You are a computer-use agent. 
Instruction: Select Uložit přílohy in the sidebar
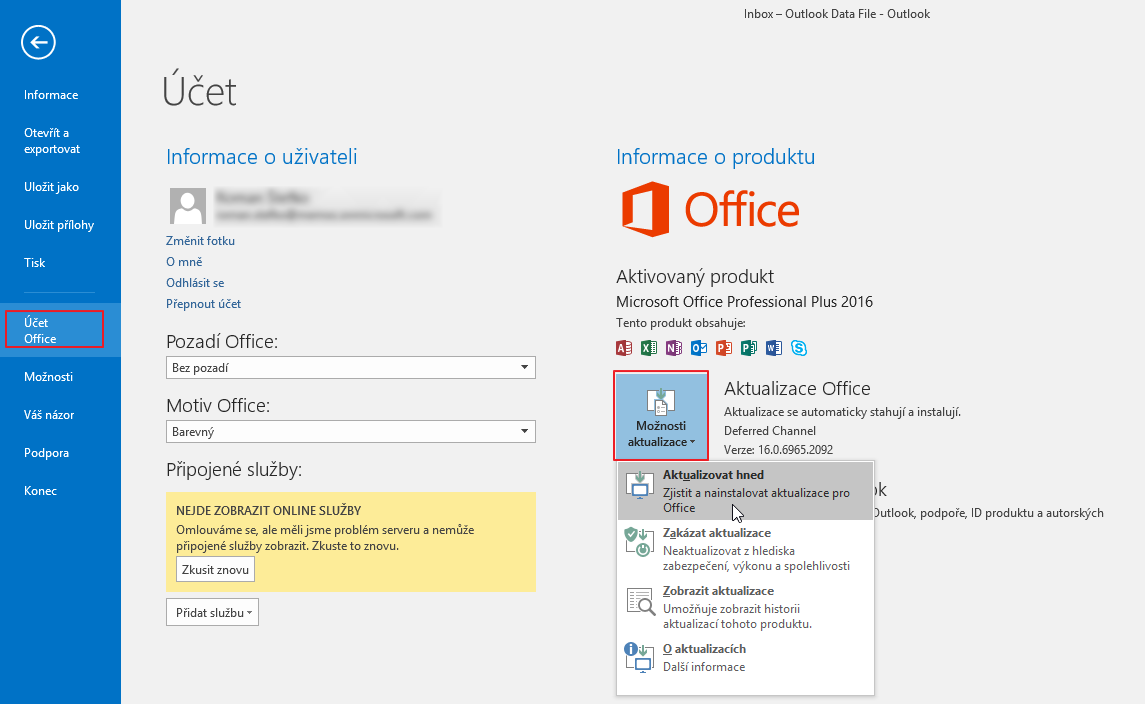pyautogui.click(x=59, y=225)
